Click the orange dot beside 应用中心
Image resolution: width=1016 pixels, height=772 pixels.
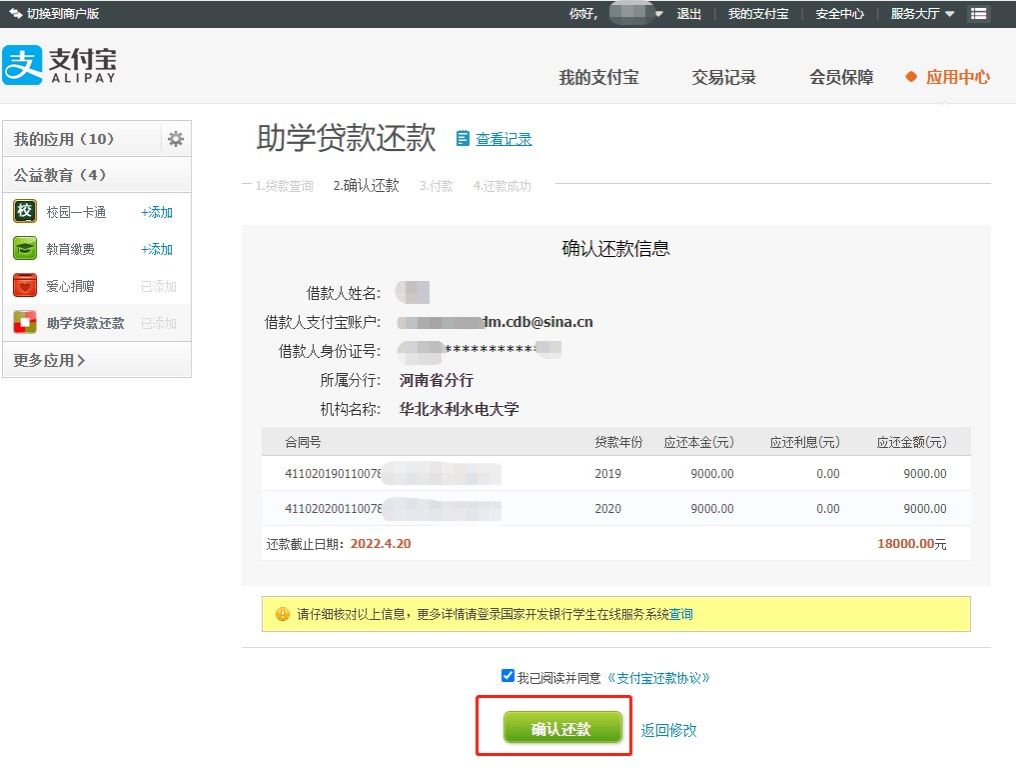pyautogui.click(x=911, y=76)
